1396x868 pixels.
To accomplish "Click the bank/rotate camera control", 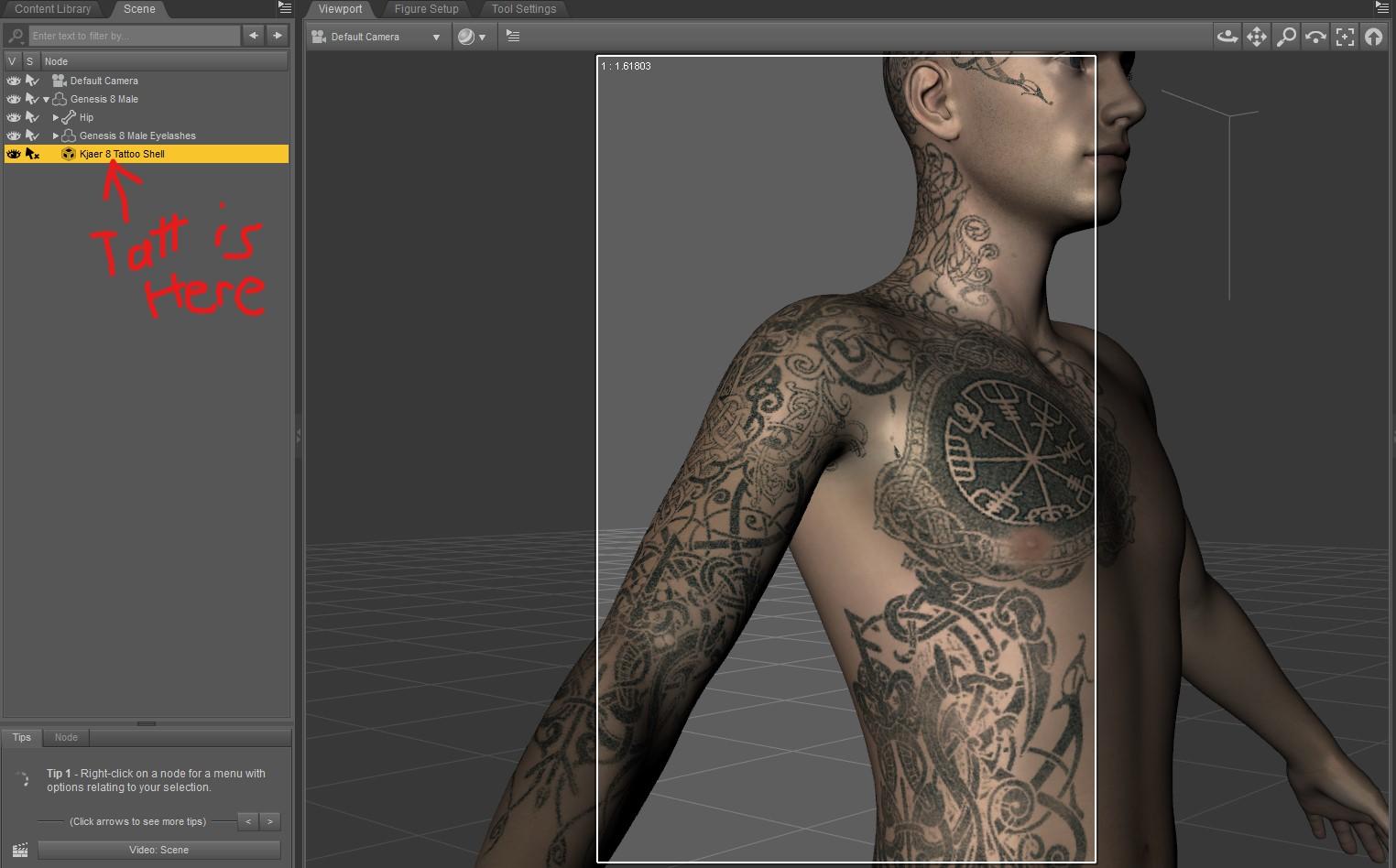I will point(1315,37).
